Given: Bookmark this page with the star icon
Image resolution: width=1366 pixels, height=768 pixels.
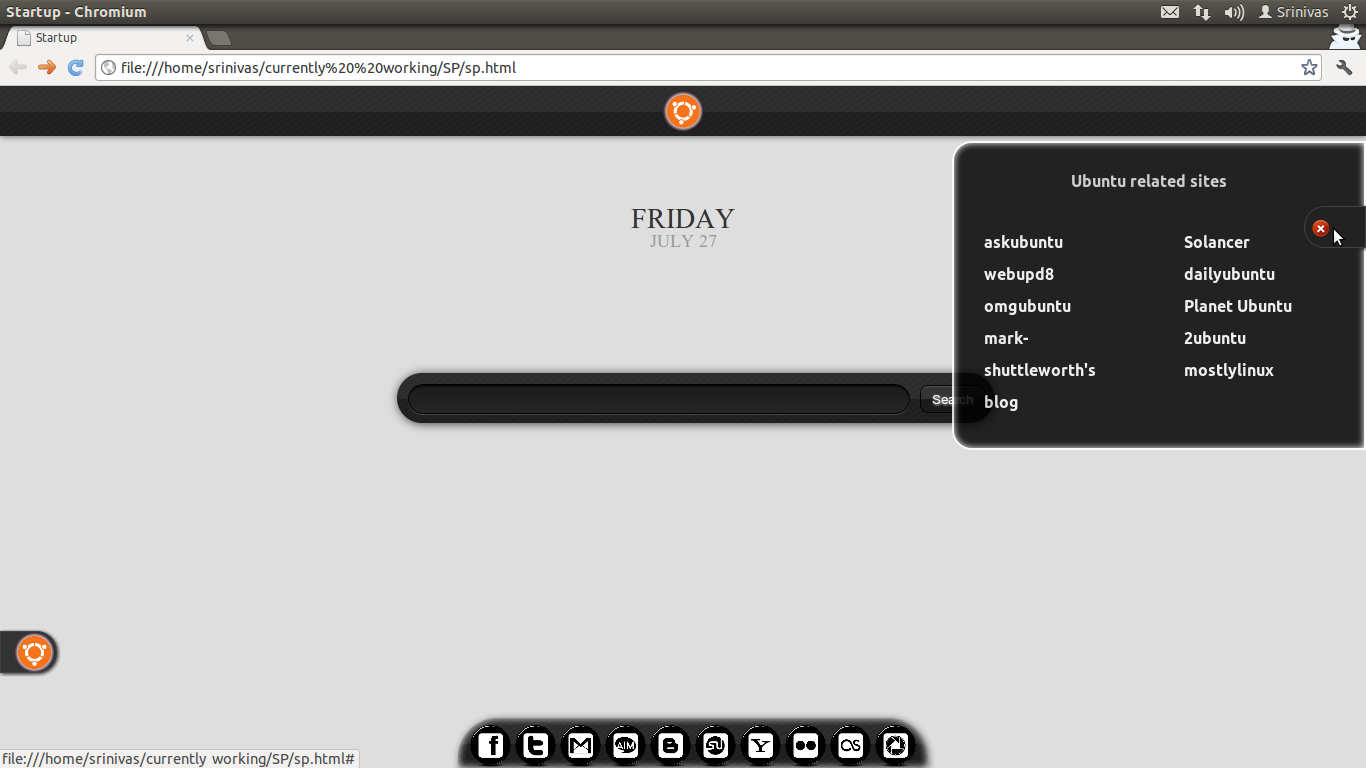Looking at the screenshot, I should coord(1309,67).
